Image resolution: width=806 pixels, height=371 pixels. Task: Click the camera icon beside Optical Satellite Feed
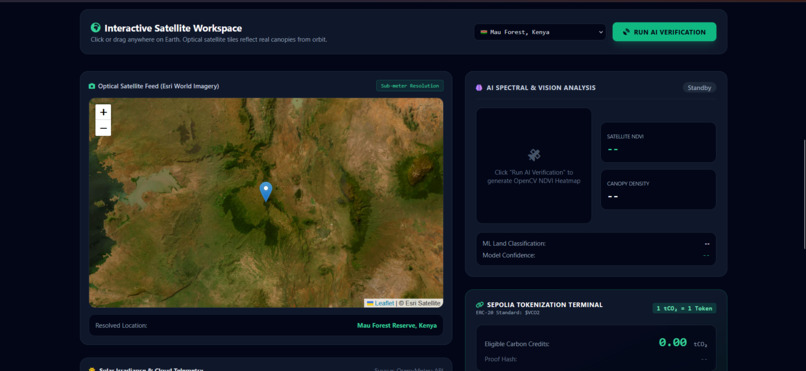pos(92,86)
